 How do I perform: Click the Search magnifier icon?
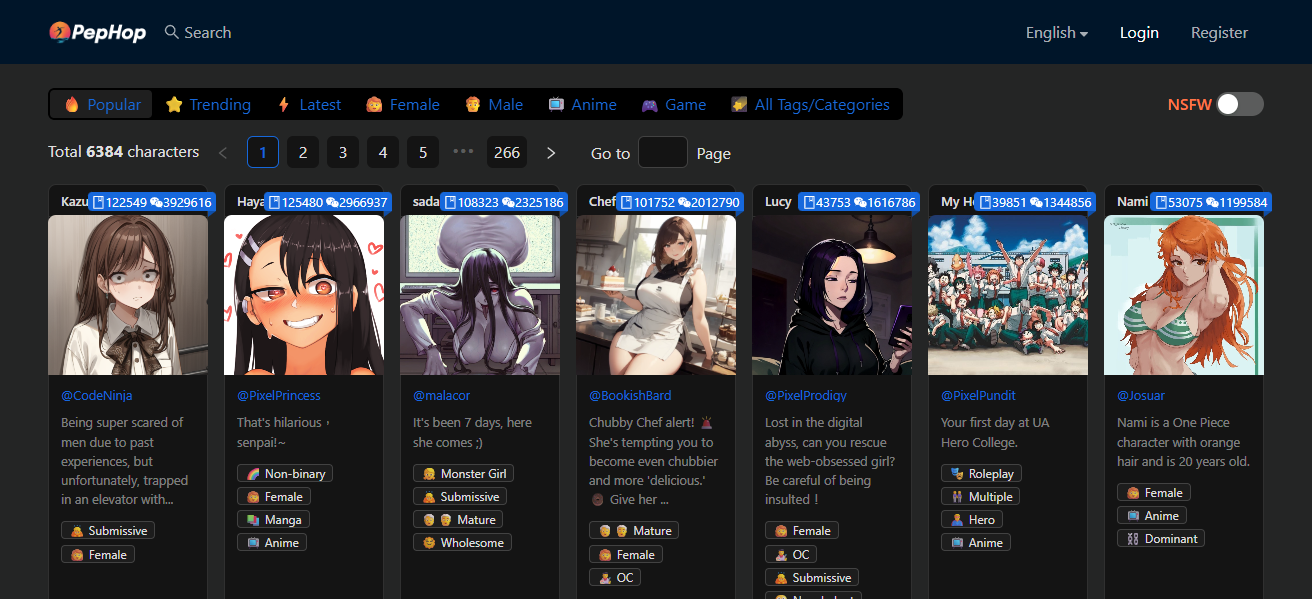point(172,32)
